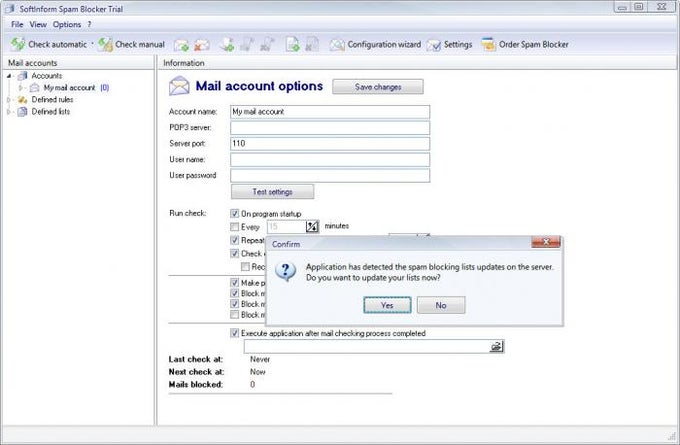Click the My mail account envelope icon
The width and height of the screenshot is (680, 445).
pyautogui.click(x=35, y=88)
